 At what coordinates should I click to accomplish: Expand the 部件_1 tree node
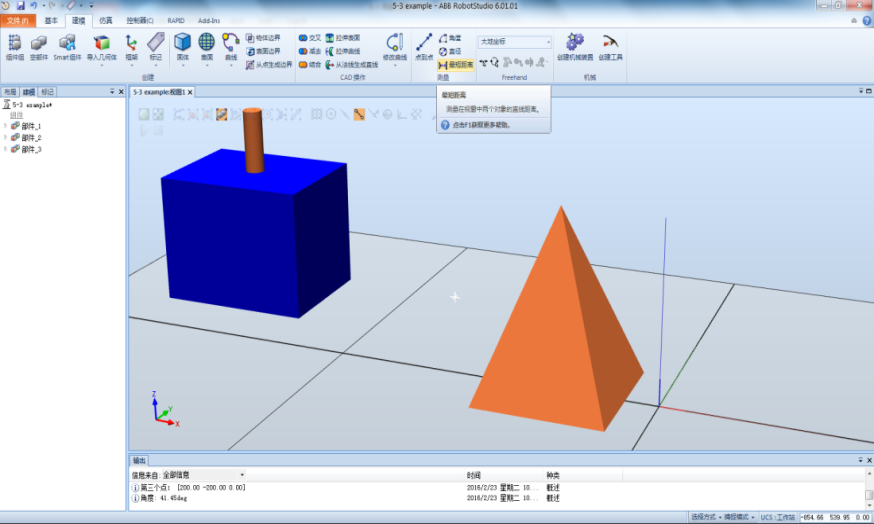(6, 126)
